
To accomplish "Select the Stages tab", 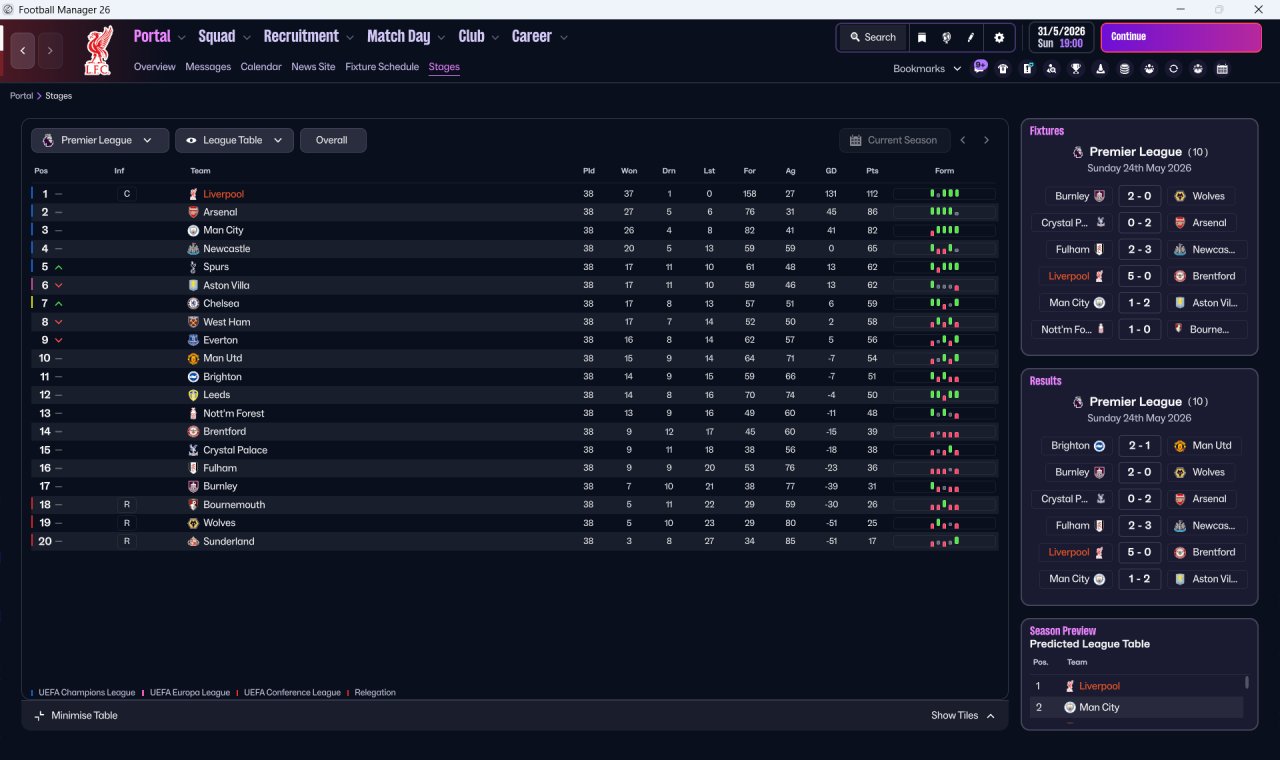I will click(x=444, y=67).
